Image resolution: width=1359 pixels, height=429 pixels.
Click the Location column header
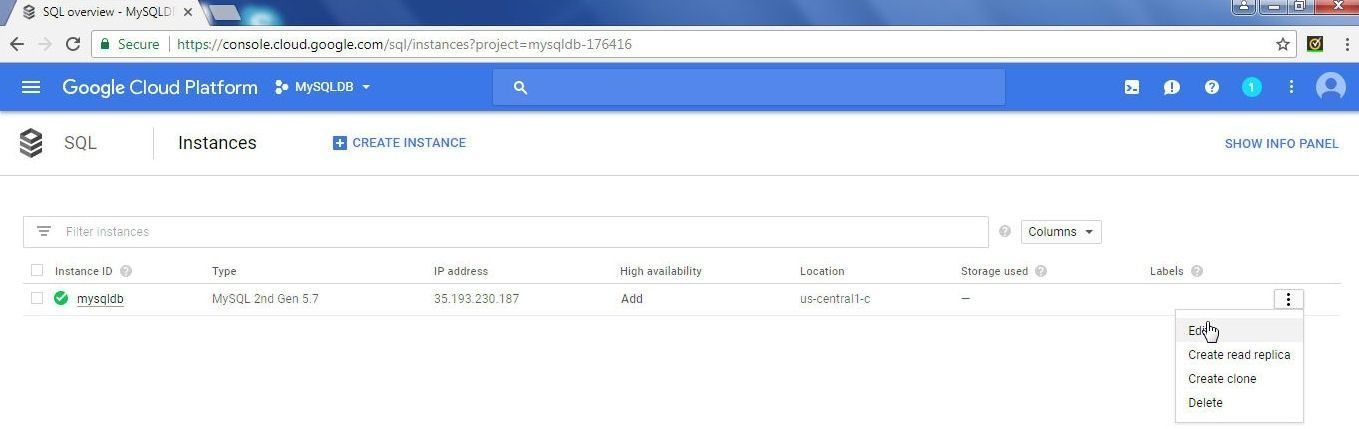pyautogui.click(x=822, y=271)
